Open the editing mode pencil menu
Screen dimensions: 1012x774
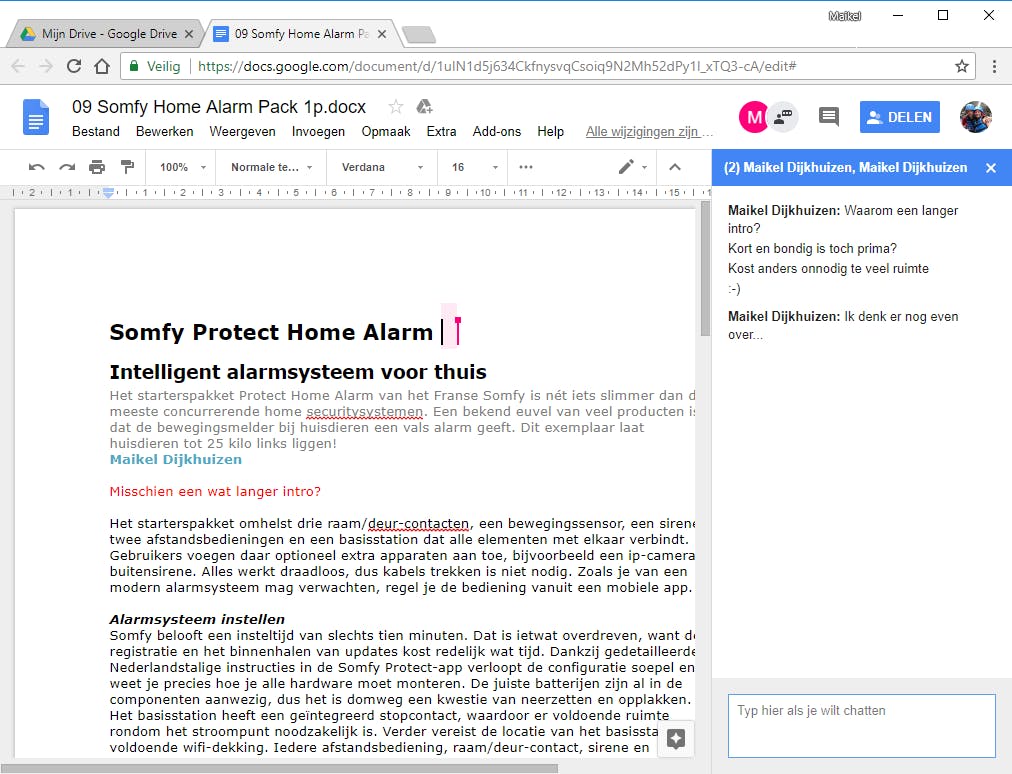(632, 167)
